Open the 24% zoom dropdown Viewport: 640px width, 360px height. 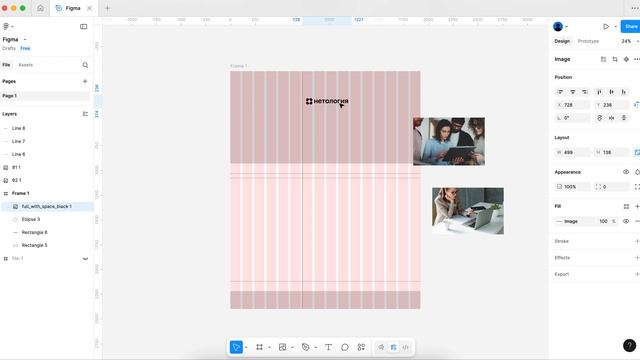click(x=630, y=41)
